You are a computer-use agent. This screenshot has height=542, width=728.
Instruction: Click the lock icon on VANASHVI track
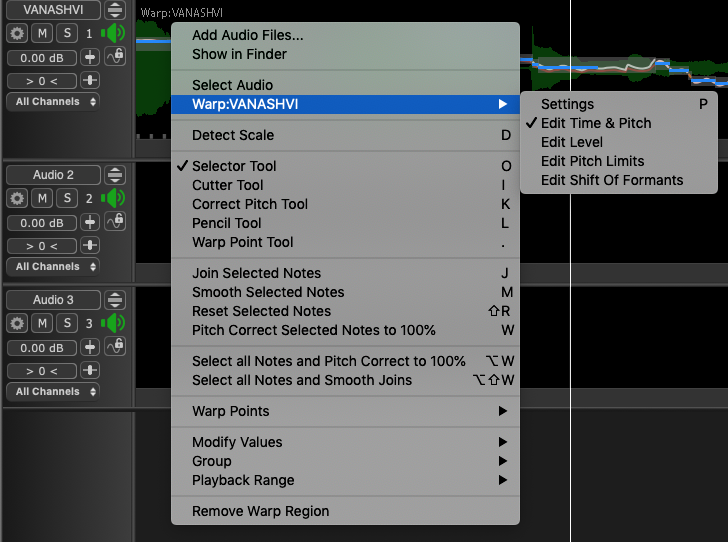pos(117,56)
